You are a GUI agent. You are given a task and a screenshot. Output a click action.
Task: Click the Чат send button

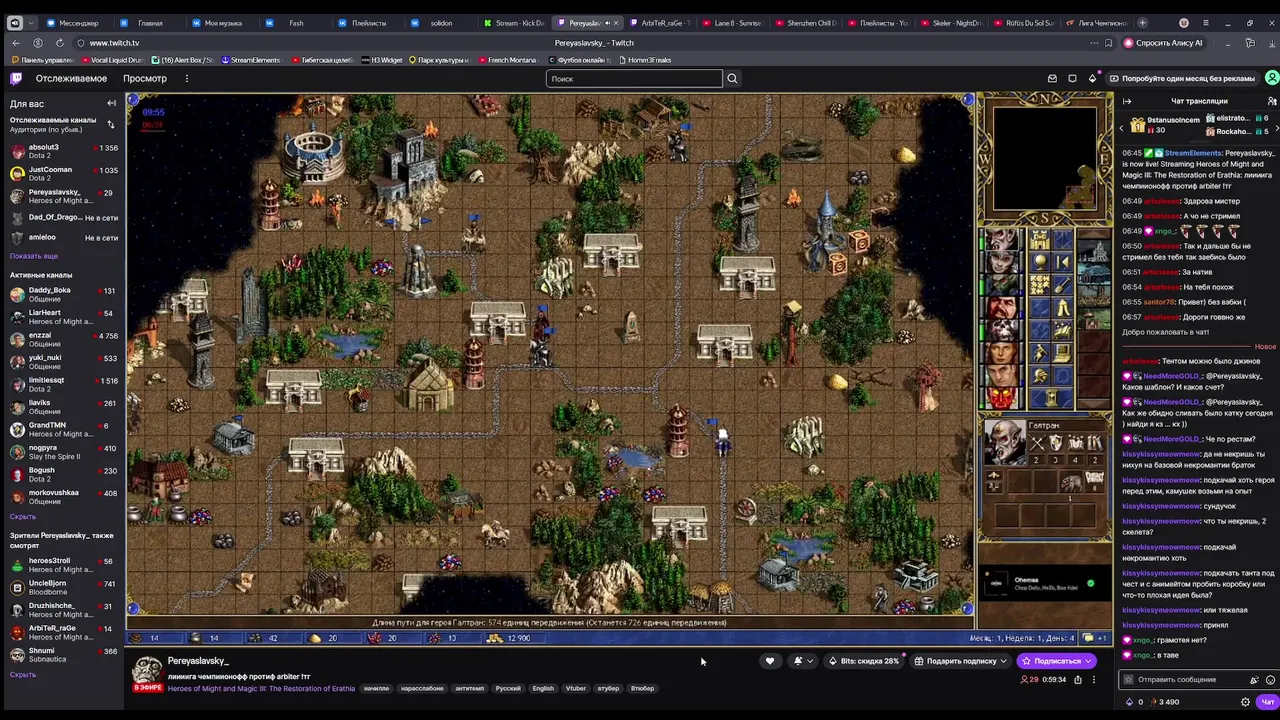[x=1268, y=702]
